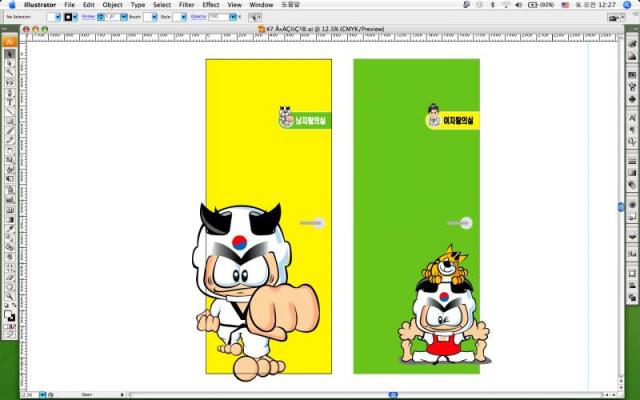Click the horizontal scrollbar thumb

[393, 395]
